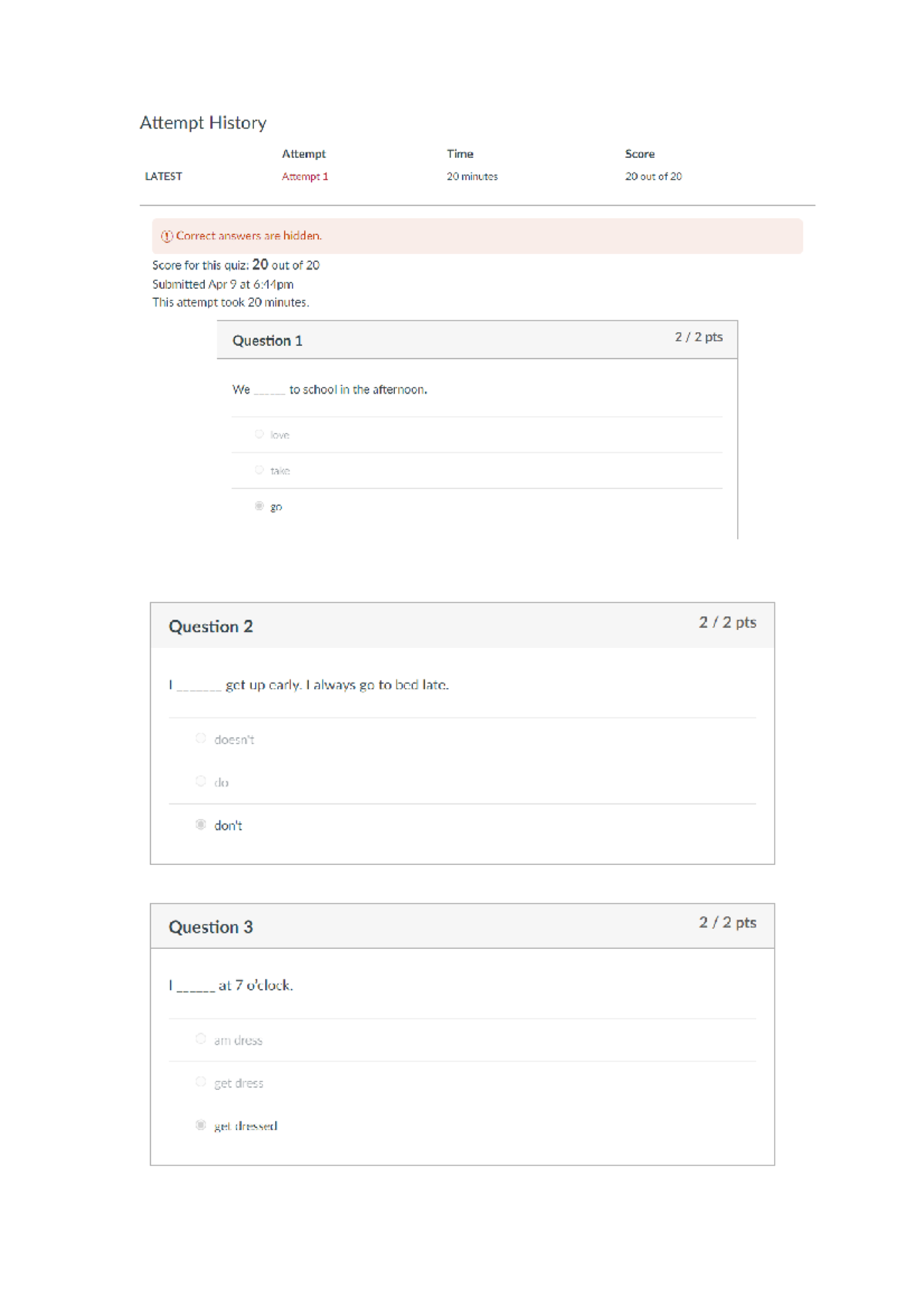Image resolution: width=924 pixels, height=1308 pixels.
Task: Click the "Correct answers are hidden" banner
Action: [x=248, y=236]
